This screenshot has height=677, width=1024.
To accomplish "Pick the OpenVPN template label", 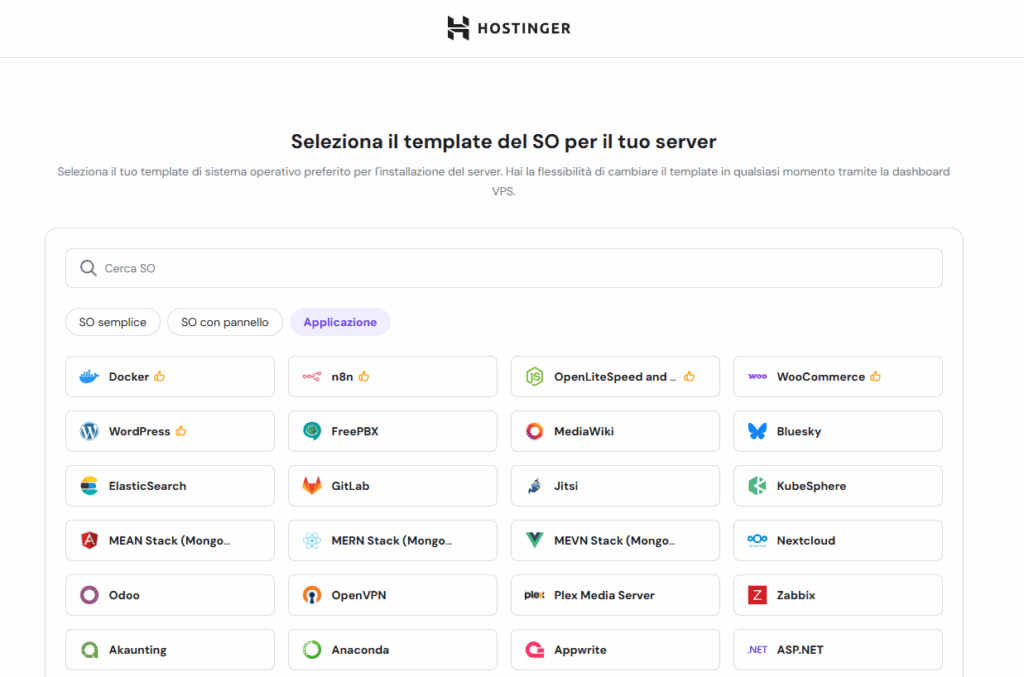I will [x=359, y=595].
